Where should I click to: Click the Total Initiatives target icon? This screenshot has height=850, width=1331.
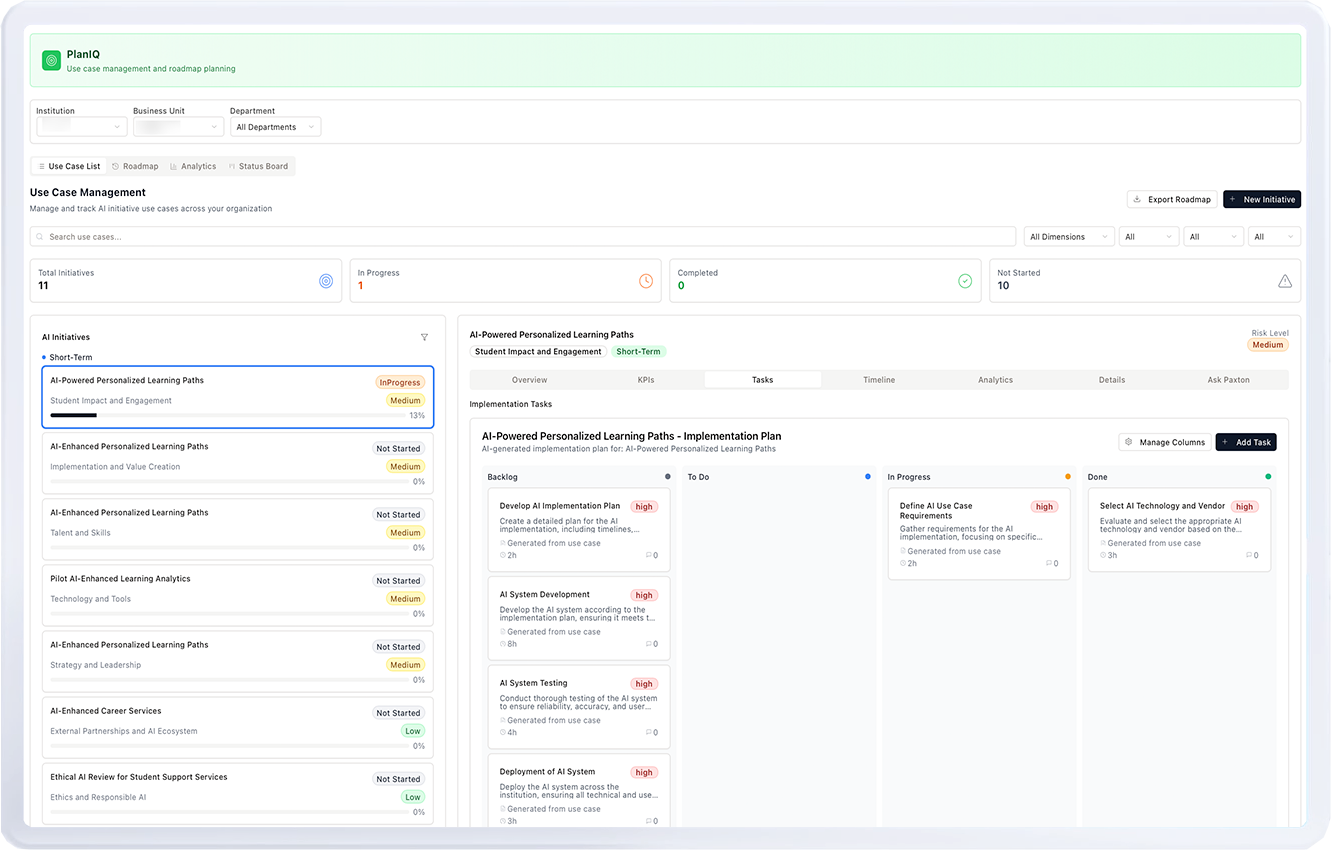click(x=326, y=281)
